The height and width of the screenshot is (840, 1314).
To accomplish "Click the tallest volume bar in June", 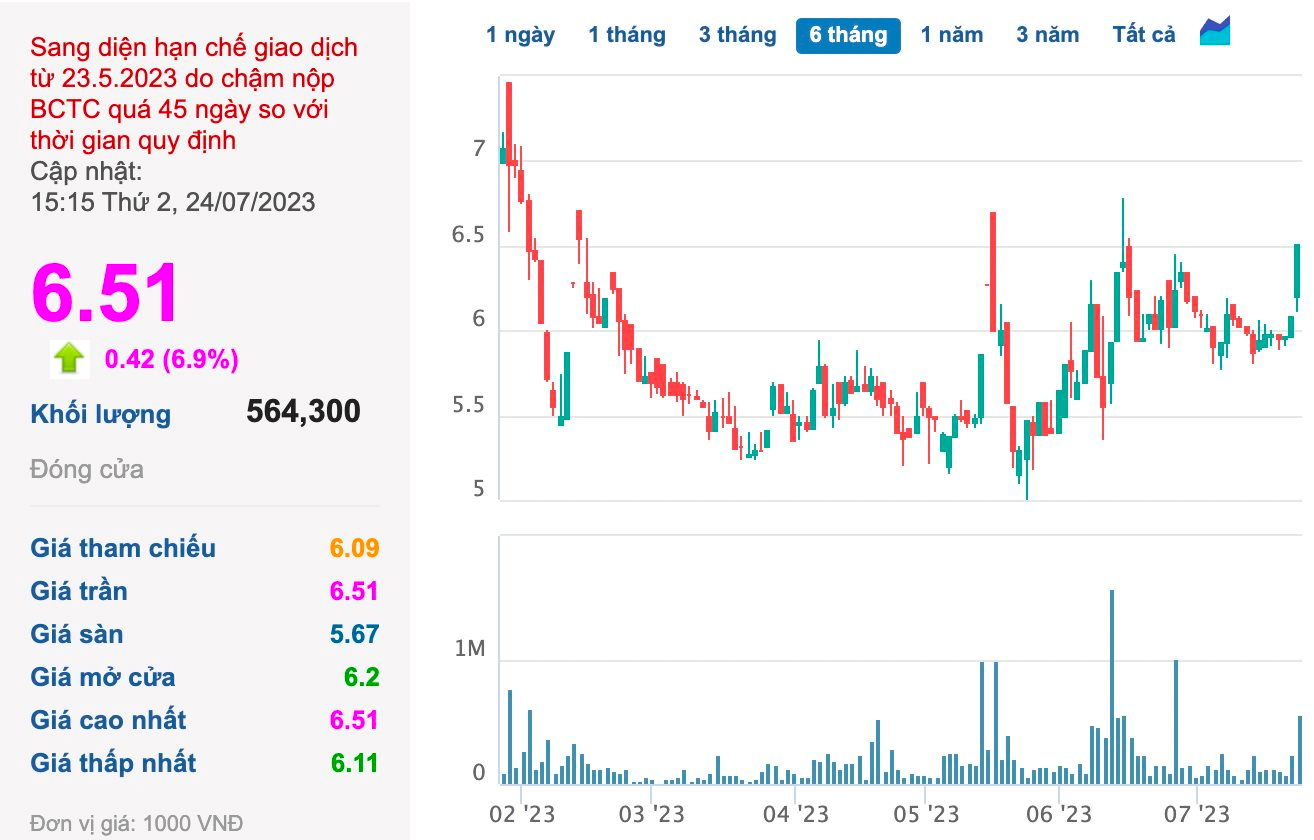I will [x=1112, y=687].
